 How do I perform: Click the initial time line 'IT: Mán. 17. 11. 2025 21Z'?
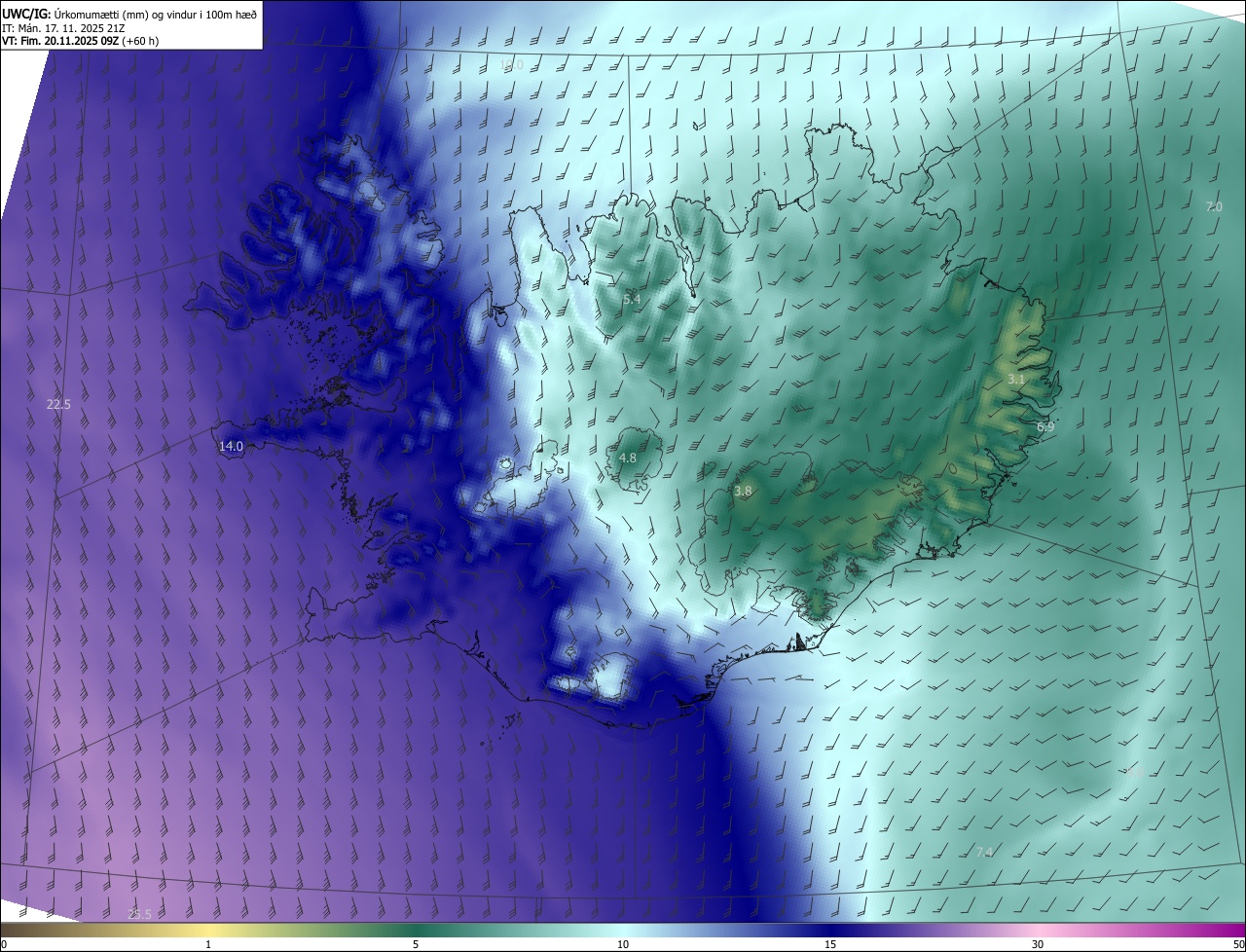(x=63, y=28)
